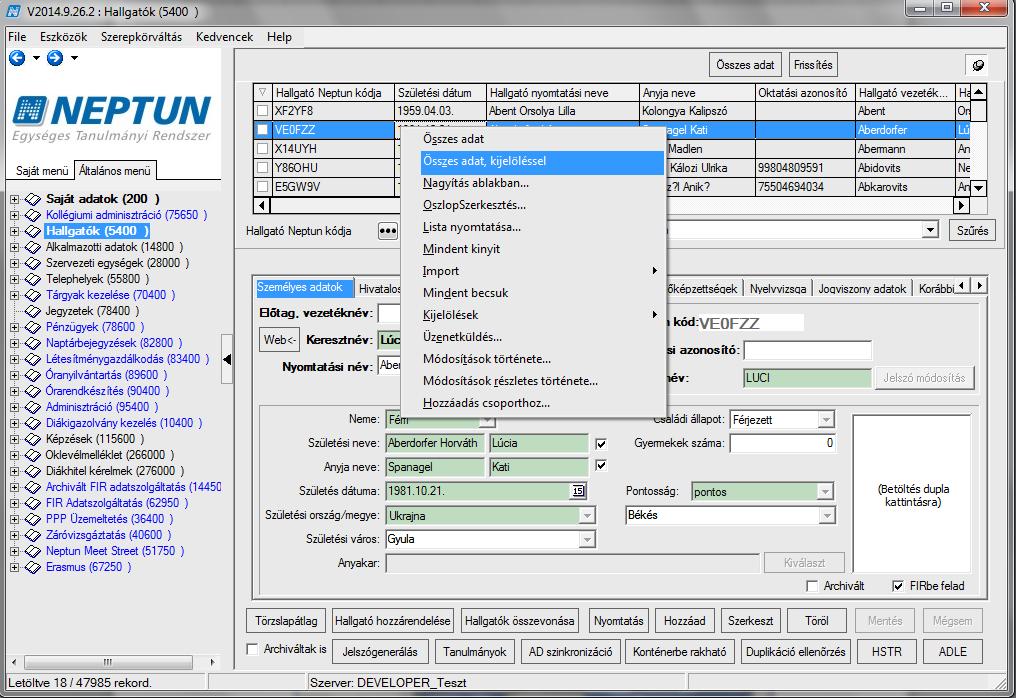Viewport: 1016px width, 698px height.
Task: Click the blue forward navigation arrow
Action: pos(55,58)
